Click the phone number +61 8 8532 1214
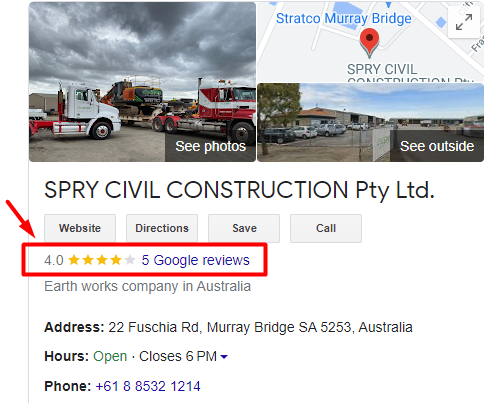 [x=148, y=386]
